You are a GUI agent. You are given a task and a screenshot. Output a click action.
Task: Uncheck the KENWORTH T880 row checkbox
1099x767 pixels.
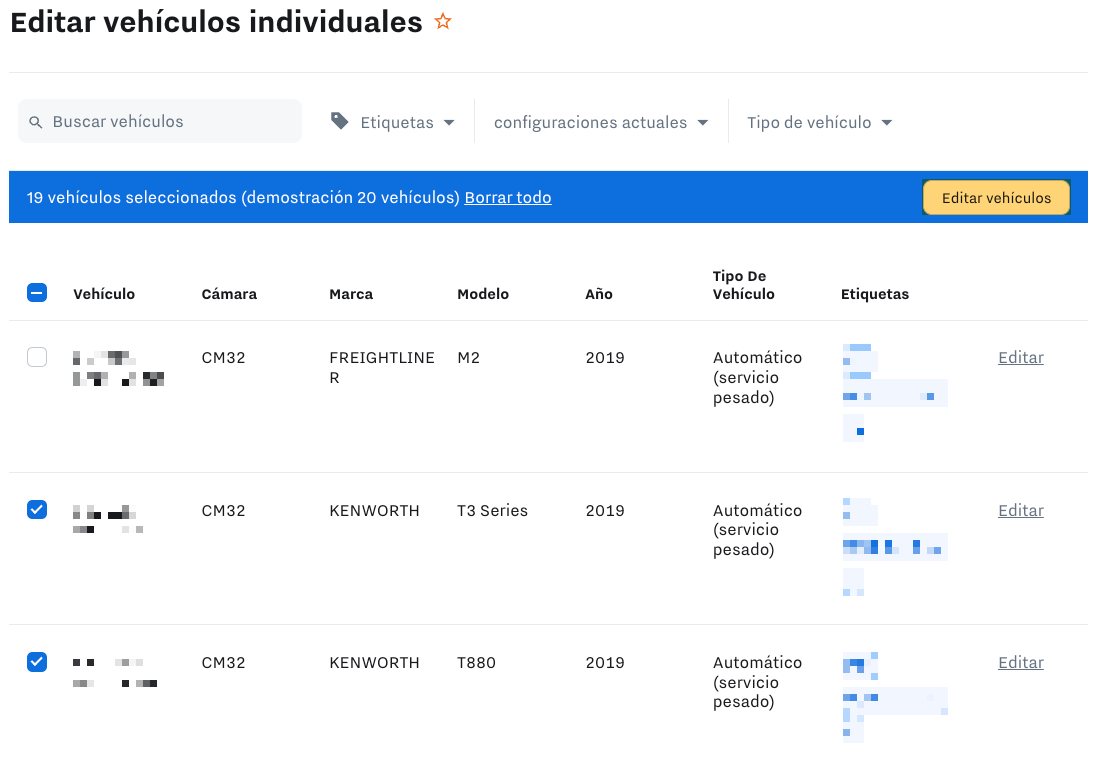tap(37, 662)
